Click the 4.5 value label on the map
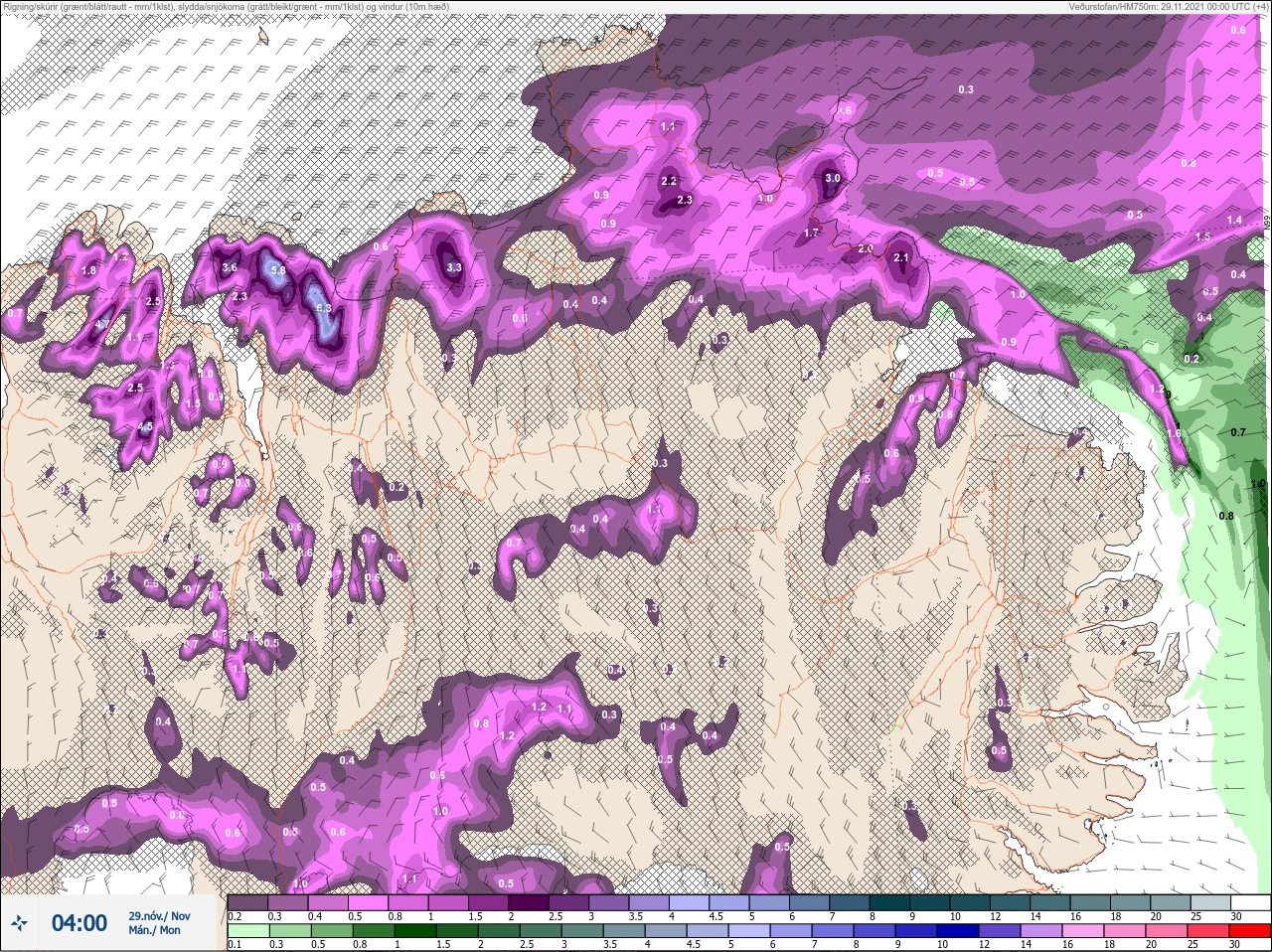 pos(144,427)
